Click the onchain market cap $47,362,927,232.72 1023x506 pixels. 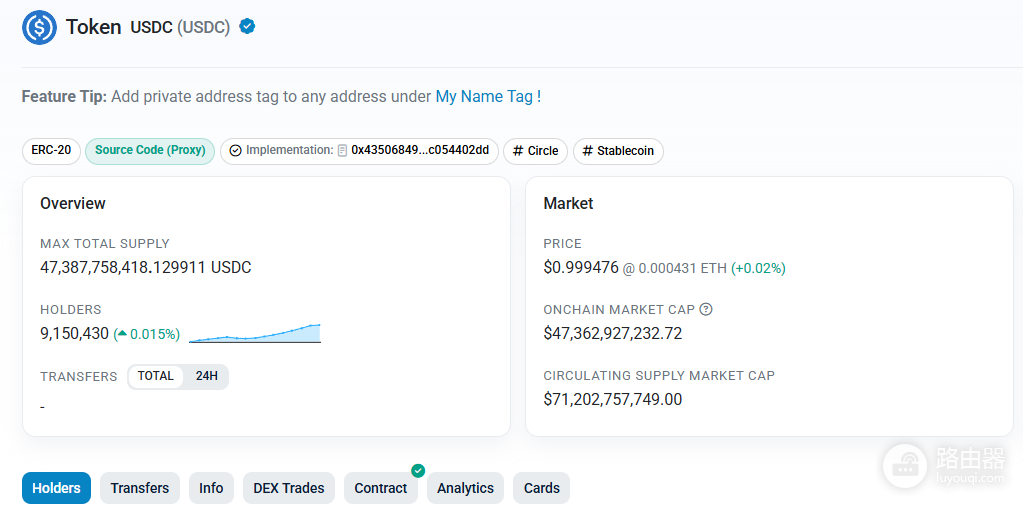coord(613,333)
